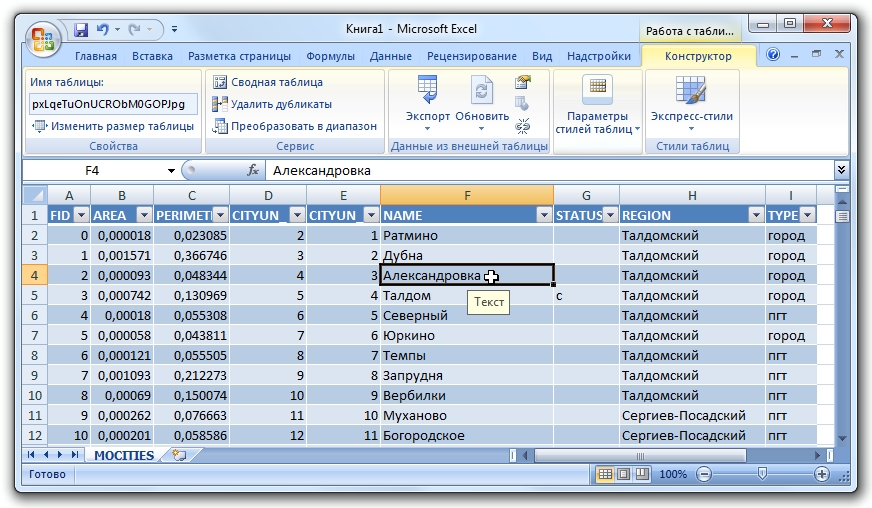Viewport: 872px width, 508px height.
Task: Open the Формулы ribbon tab
Action: click(x=331, y=56)
